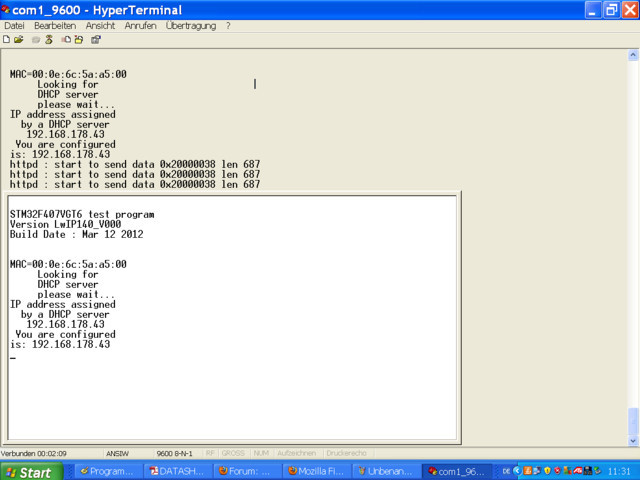Click the scrollbar up arrow

tap(633, 55)
